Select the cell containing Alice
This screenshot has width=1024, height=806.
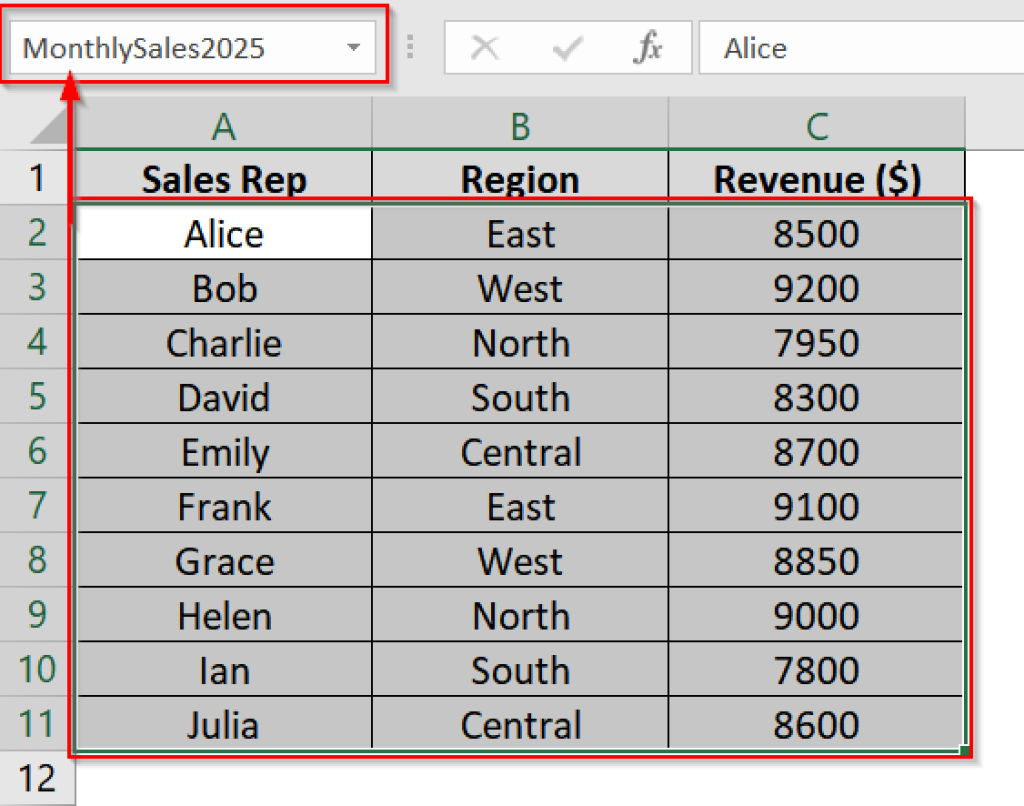(x=223, y=233)
